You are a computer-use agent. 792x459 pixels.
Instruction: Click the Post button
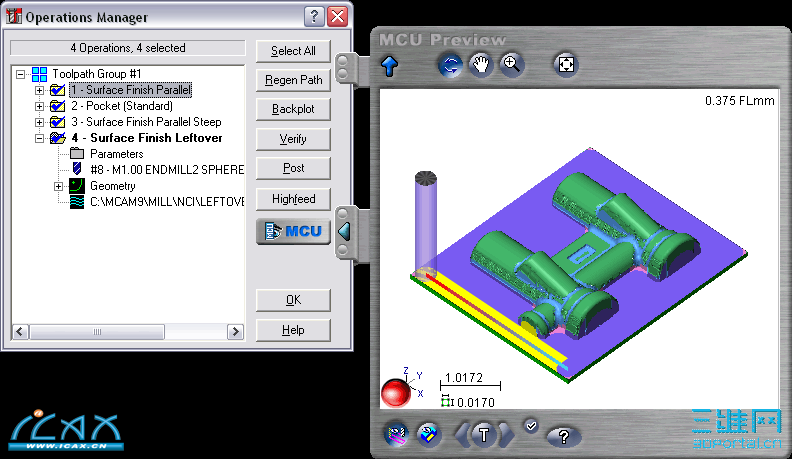[x=293, y=168]
